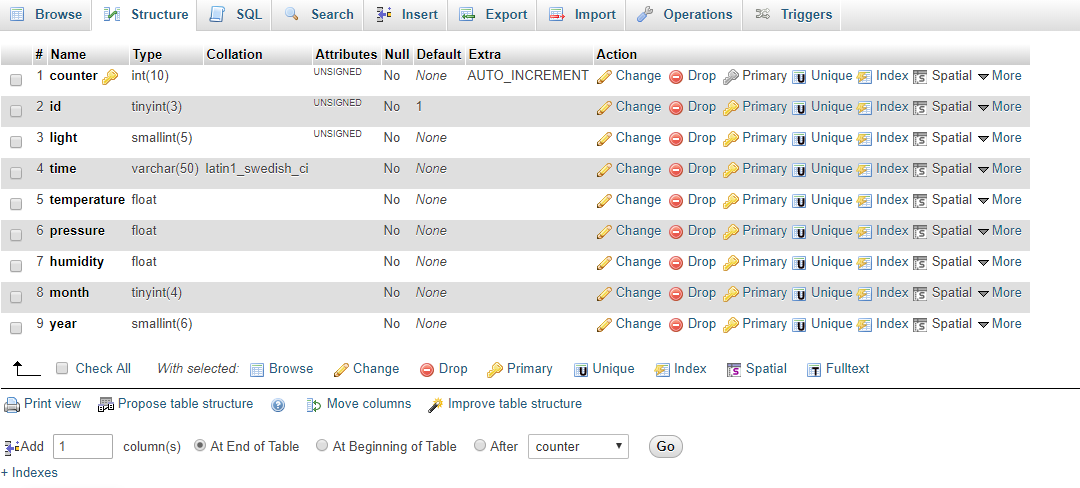Click the Go button
The image size is (1080, 488).
[665, 446]
